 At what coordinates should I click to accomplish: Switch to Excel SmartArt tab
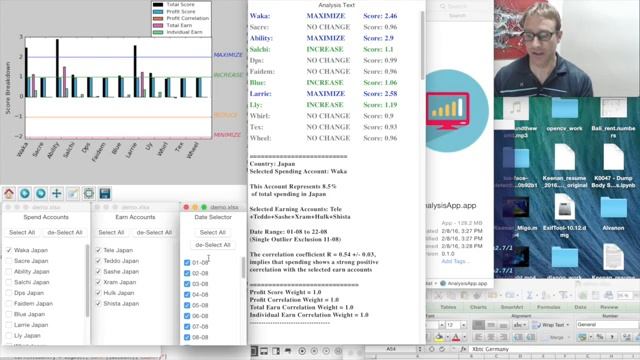point(511,307)
